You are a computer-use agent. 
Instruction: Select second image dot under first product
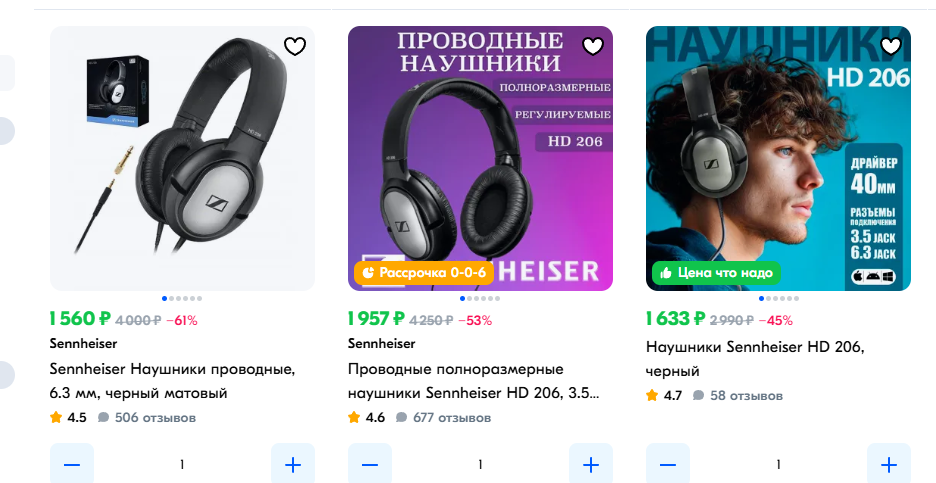point(171,299)
